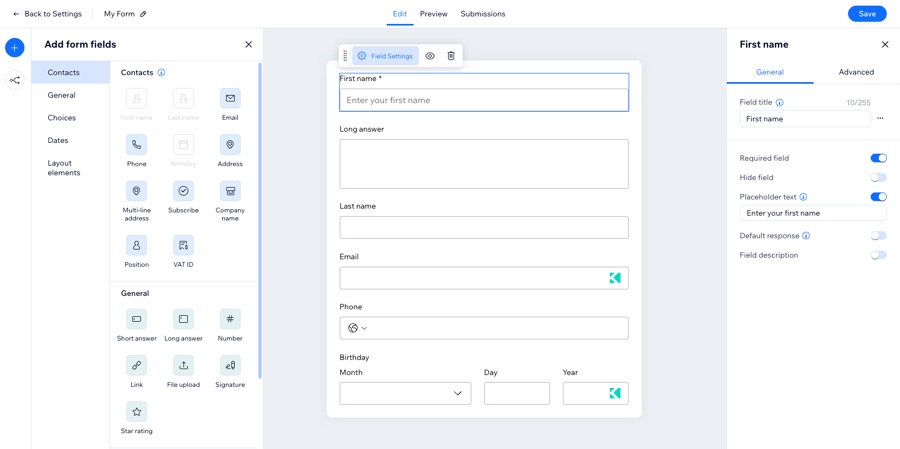Viewport: 900px width, 449px height.
Task: Add the Position field
Action: (137, 245)
